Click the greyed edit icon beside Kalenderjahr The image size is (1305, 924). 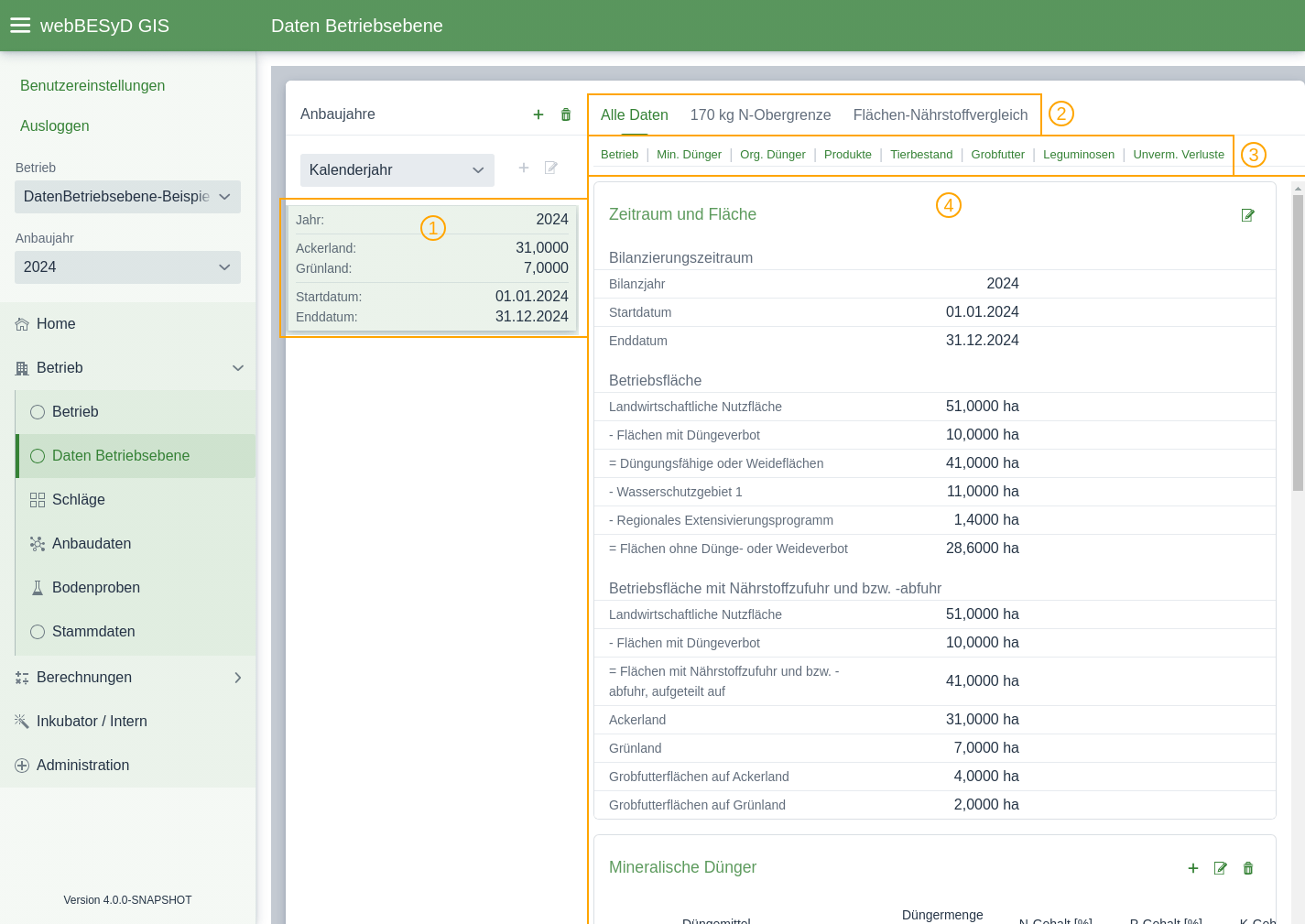[551, 168]
